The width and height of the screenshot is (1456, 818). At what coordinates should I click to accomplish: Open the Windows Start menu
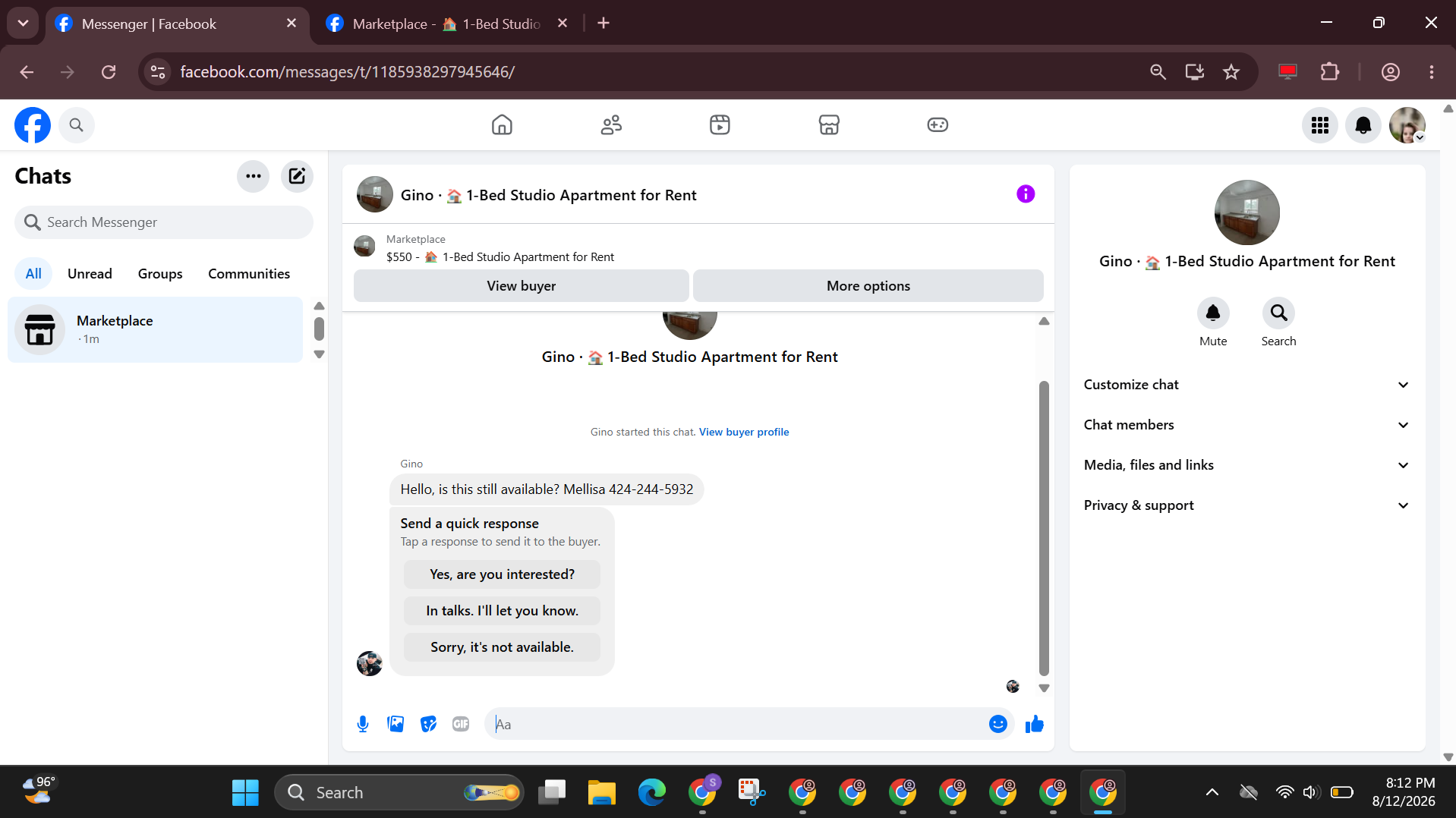click(245, 793)
